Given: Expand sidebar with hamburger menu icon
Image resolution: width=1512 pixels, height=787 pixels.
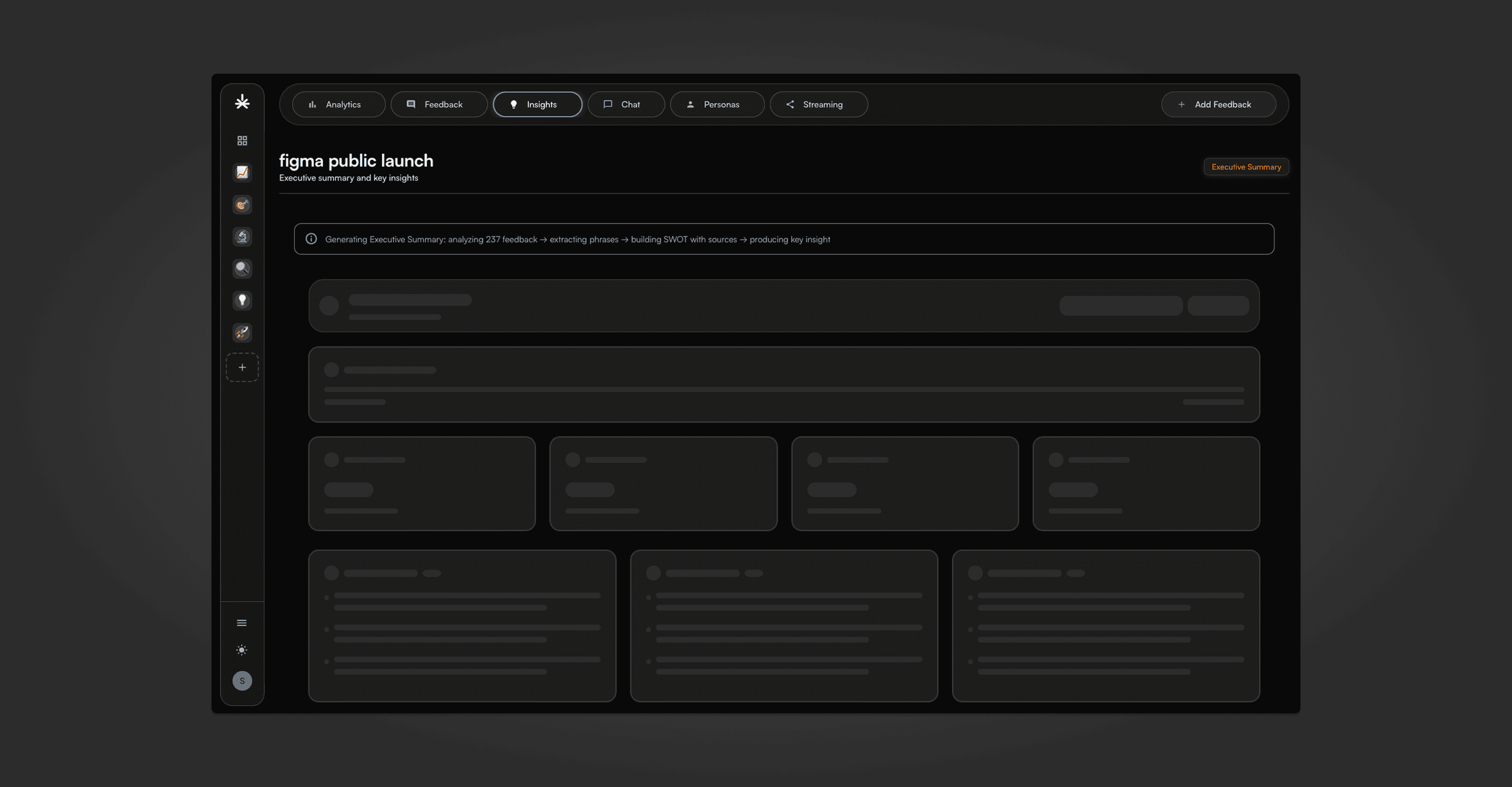Looking at the screenshot, I should (242, 623).
